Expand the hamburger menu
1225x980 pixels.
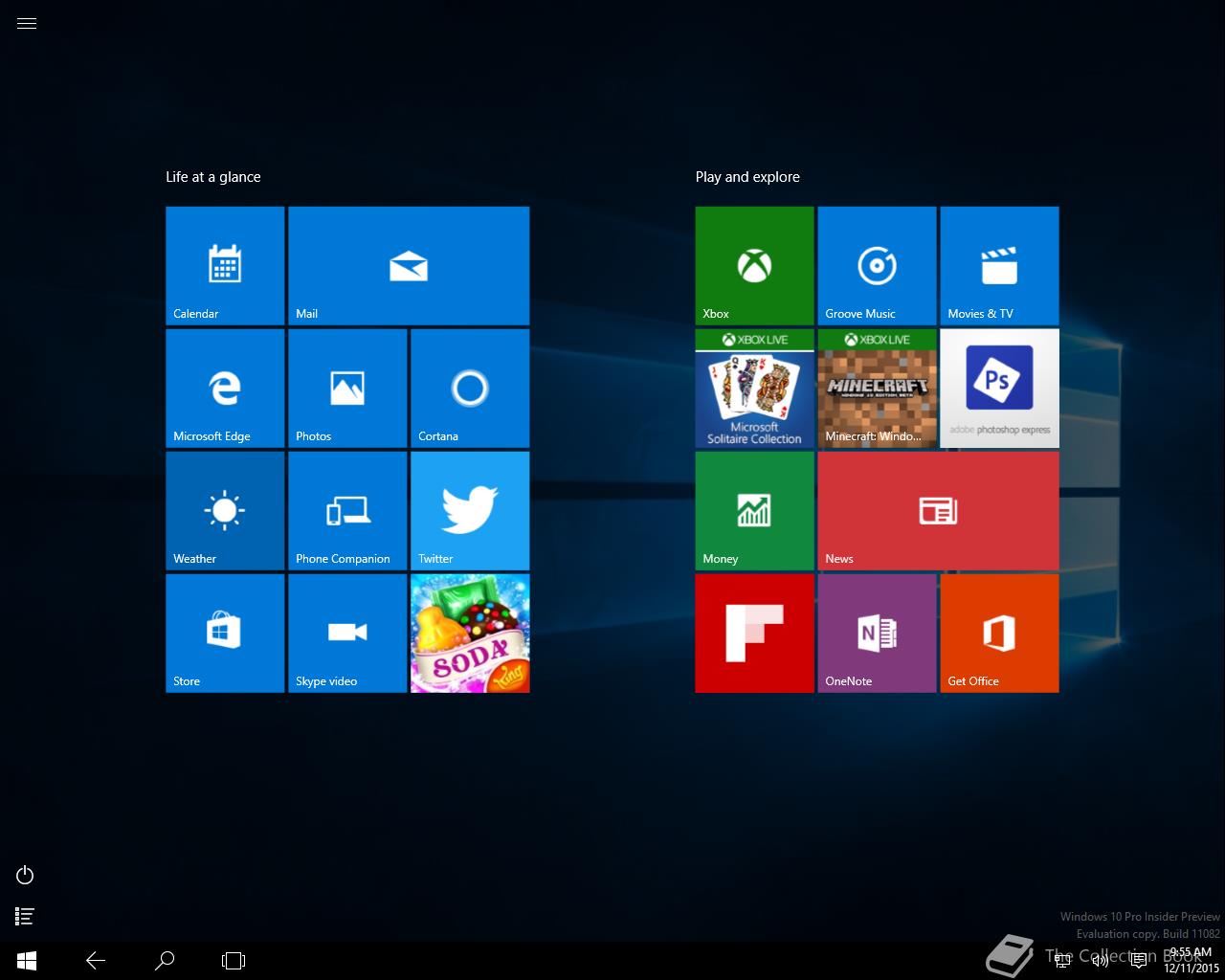pos(27,24)
